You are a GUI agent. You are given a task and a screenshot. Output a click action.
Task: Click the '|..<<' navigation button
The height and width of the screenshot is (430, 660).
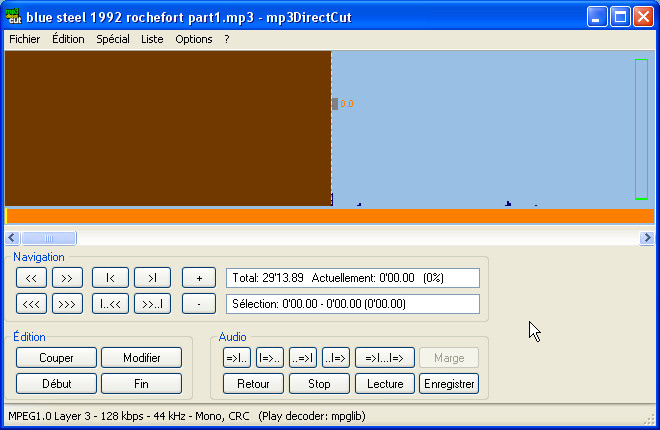click(110, 302)
